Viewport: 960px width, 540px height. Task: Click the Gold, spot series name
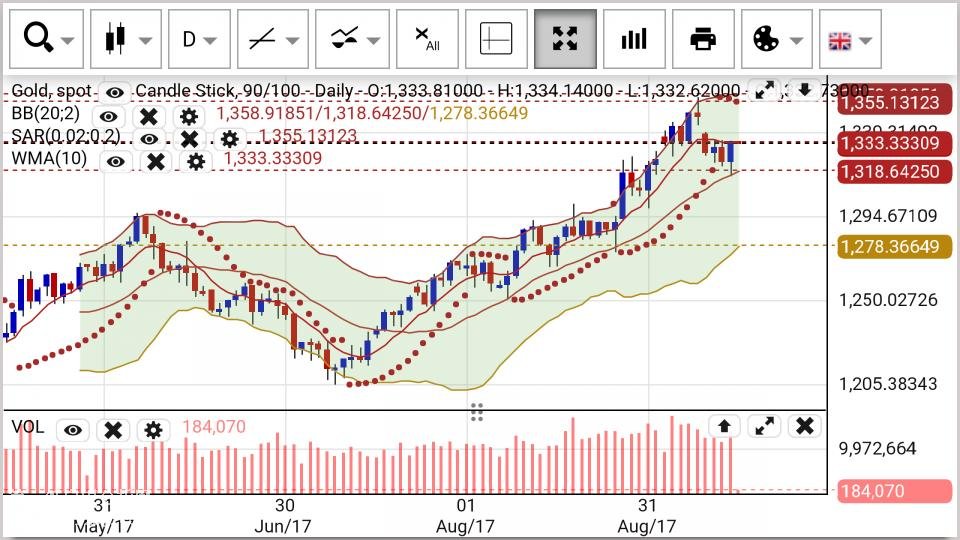pos(51,91)
